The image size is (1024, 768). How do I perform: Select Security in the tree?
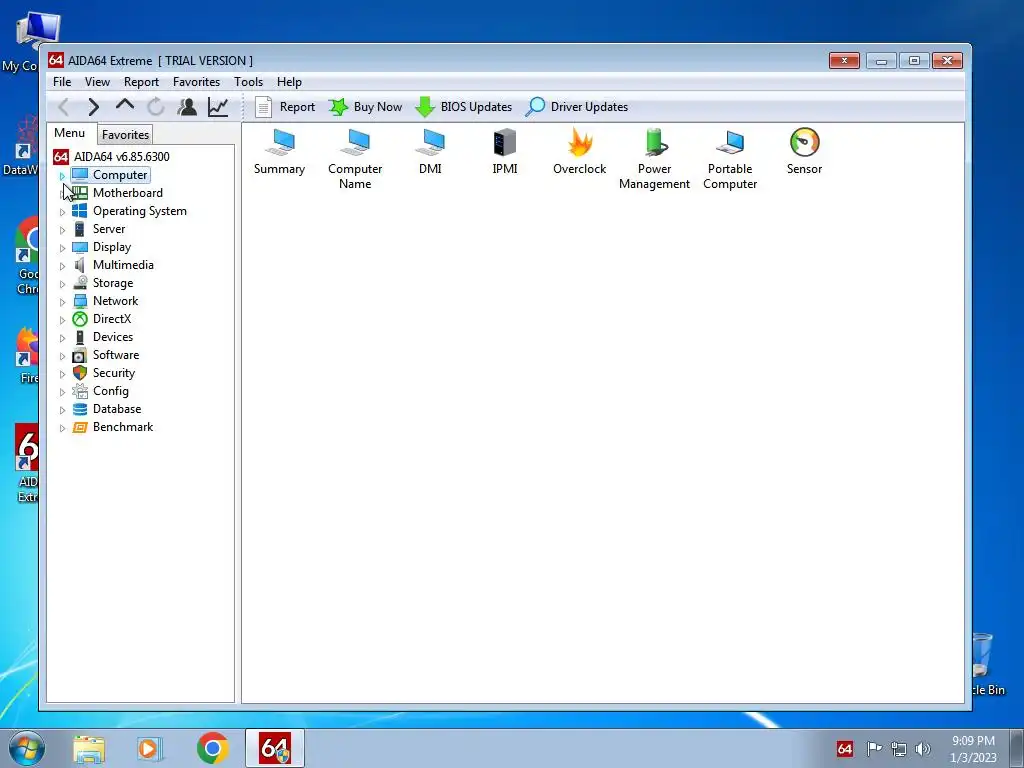tap(114, 373)
